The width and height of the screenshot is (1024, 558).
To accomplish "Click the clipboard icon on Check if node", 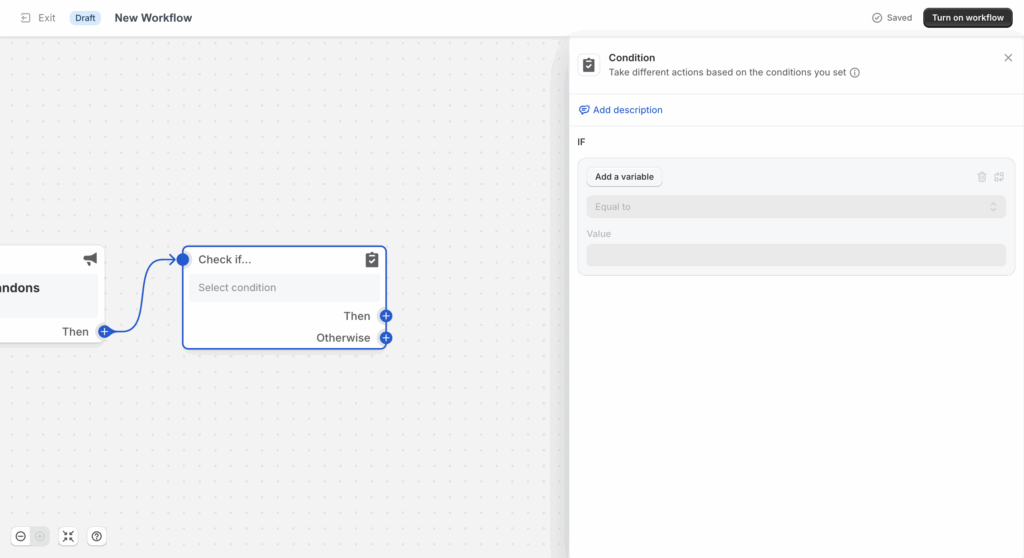I will (372, 259).
